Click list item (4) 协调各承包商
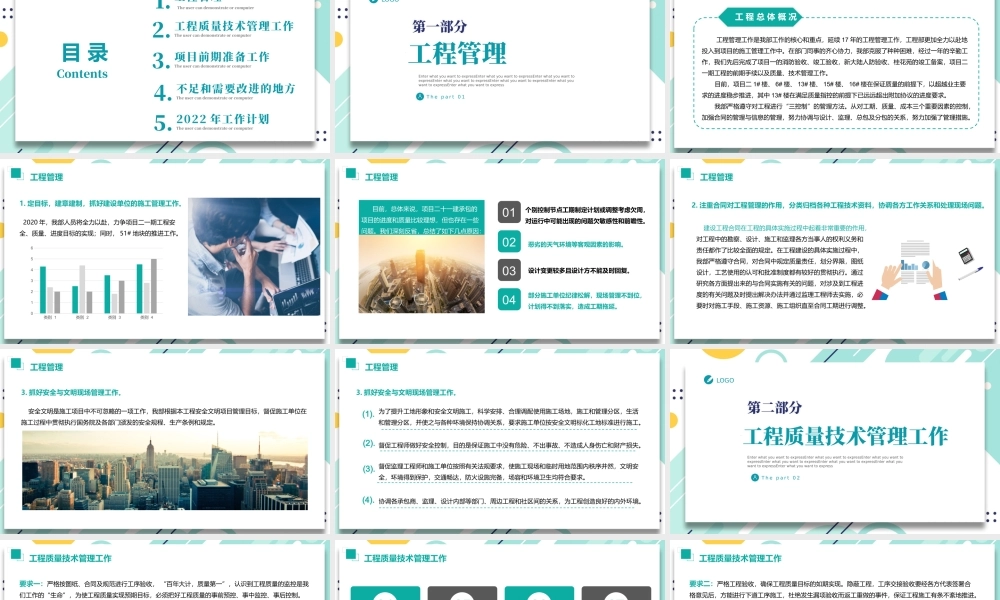The height and width of the screenshot is (600, 1000). coord(501,501)
